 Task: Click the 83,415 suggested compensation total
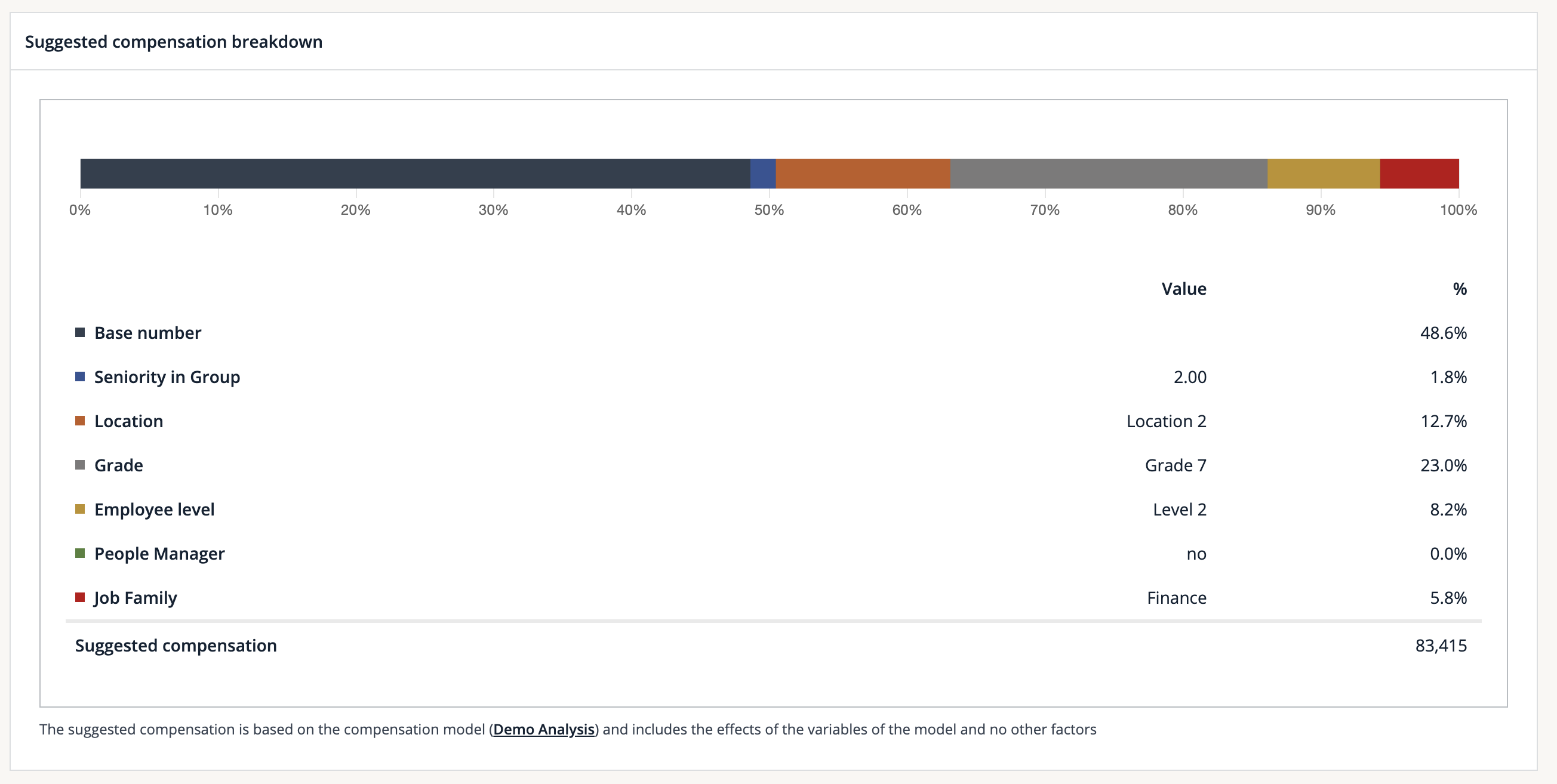click(1441, 645)
